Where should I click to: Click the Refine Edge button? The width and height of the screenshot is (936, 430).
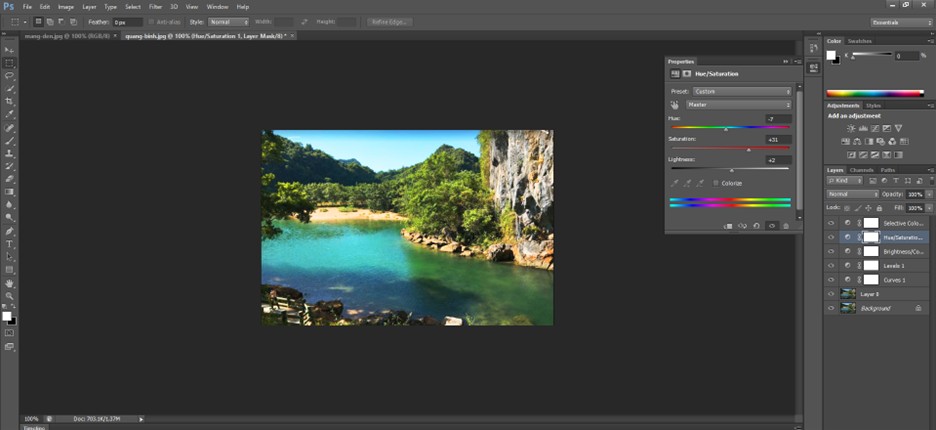tap(389, 22)
